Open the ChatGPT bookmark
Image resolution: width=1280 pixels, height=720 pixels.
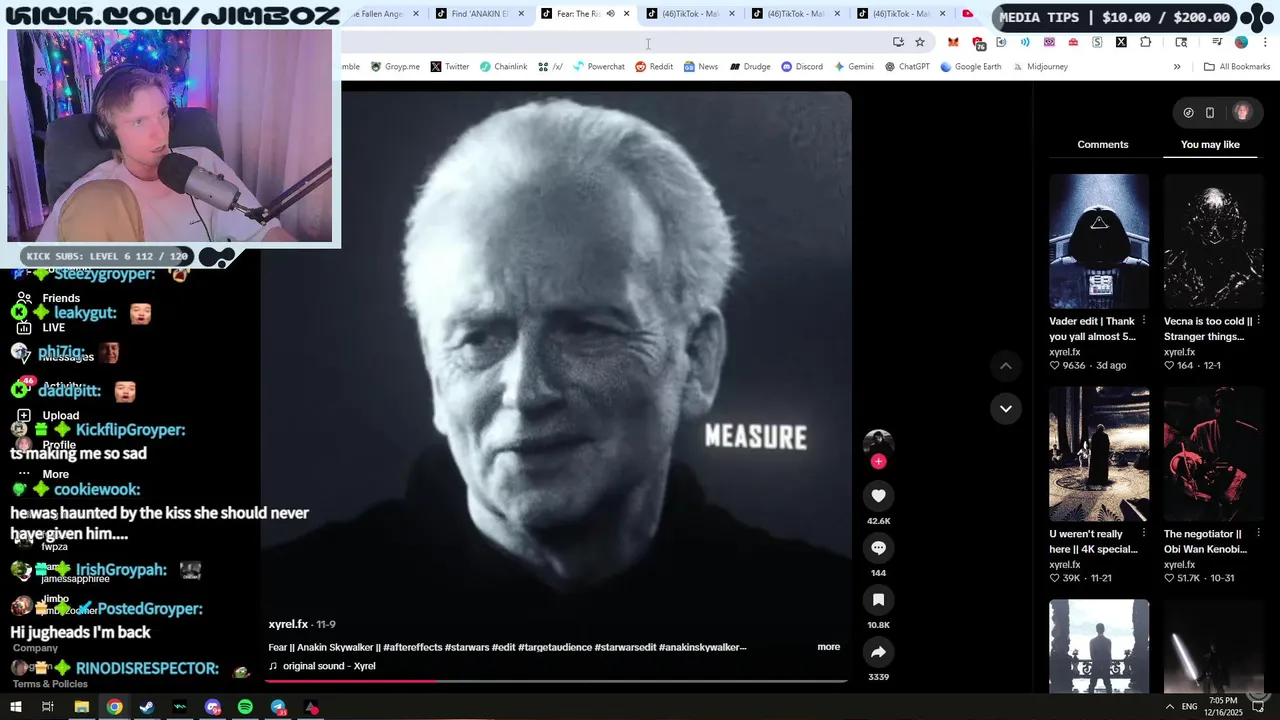(907, 67)
